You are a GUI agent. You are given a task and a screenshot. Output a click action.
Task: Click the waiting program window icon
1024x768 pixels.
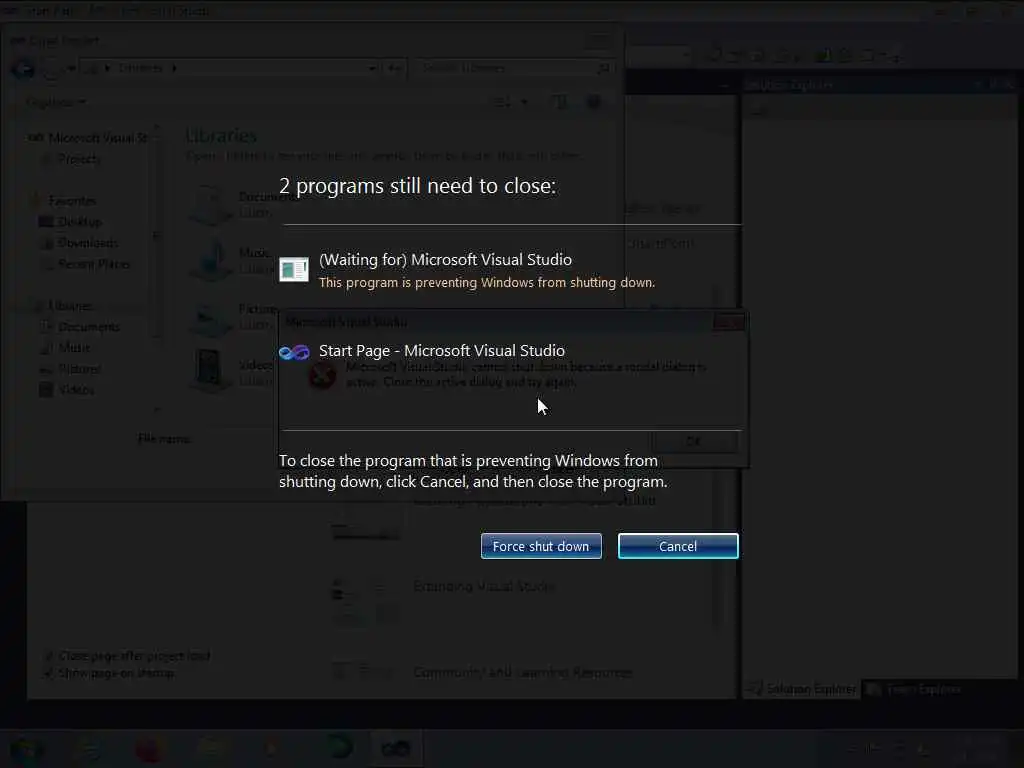(x=294, y=269)
